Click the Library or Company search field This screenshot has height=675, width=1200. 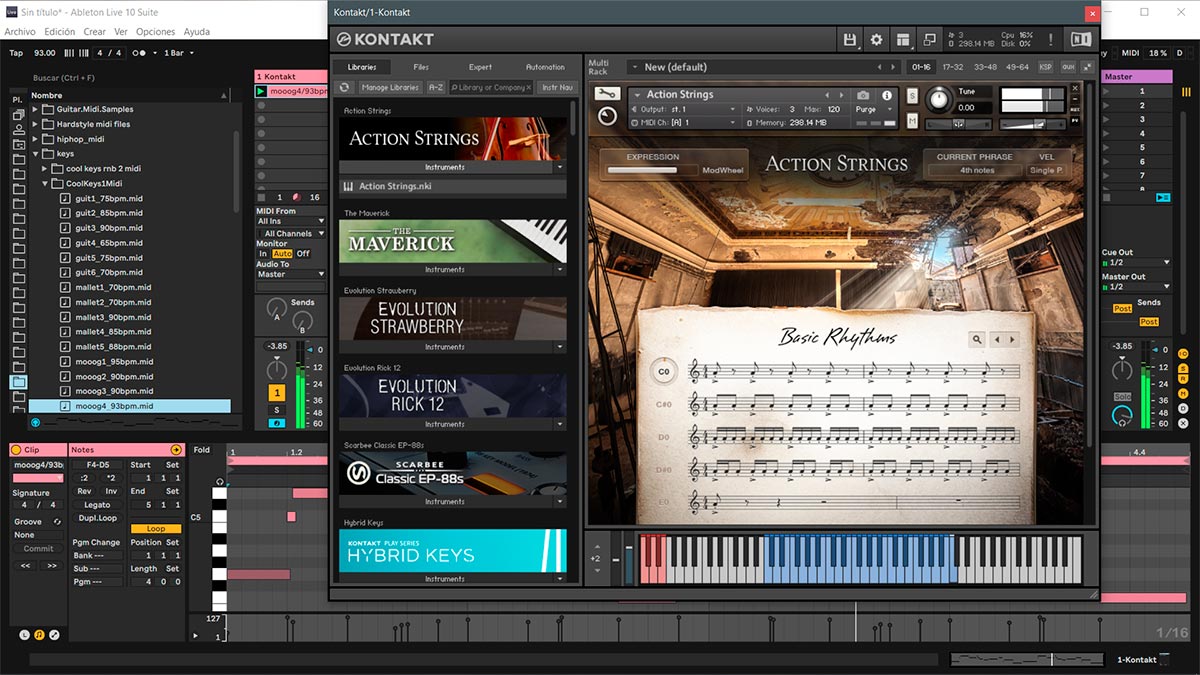coord(491,87)
